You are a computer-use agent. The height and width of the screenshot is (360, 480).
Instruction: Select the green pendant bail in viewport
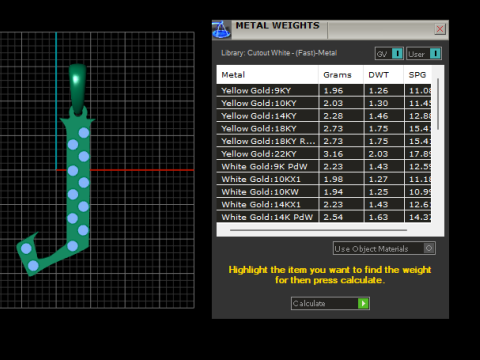[78, 88]
